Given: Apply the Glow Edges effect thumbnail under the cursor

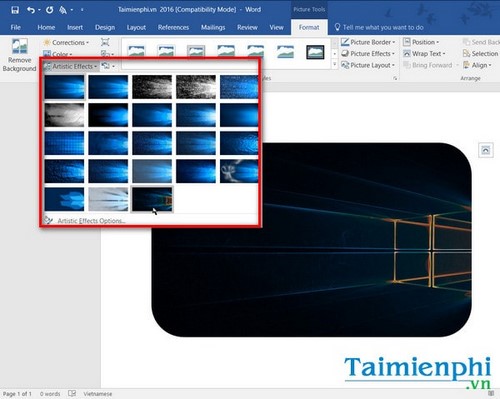Looking at the screenshot, I should pos(152,199).
